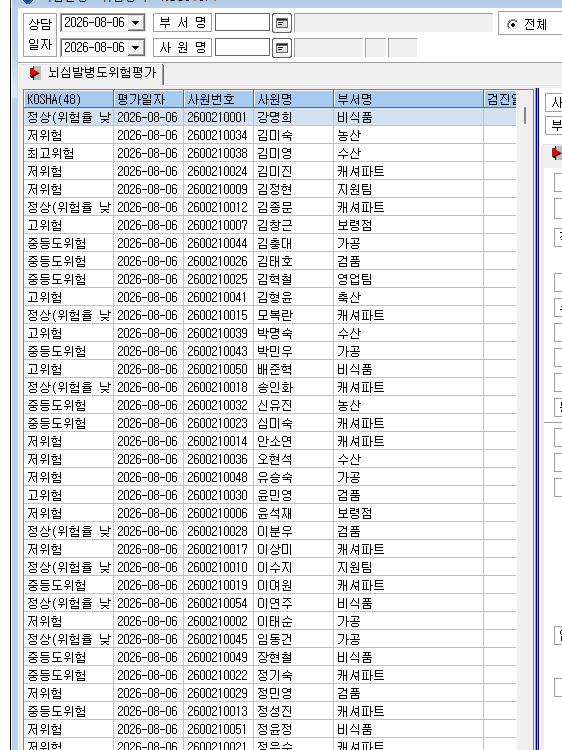The image size is (562, 750).
Task: Switch to 뇌심발병도위험평가 tab
Action: tap(93, 73)
